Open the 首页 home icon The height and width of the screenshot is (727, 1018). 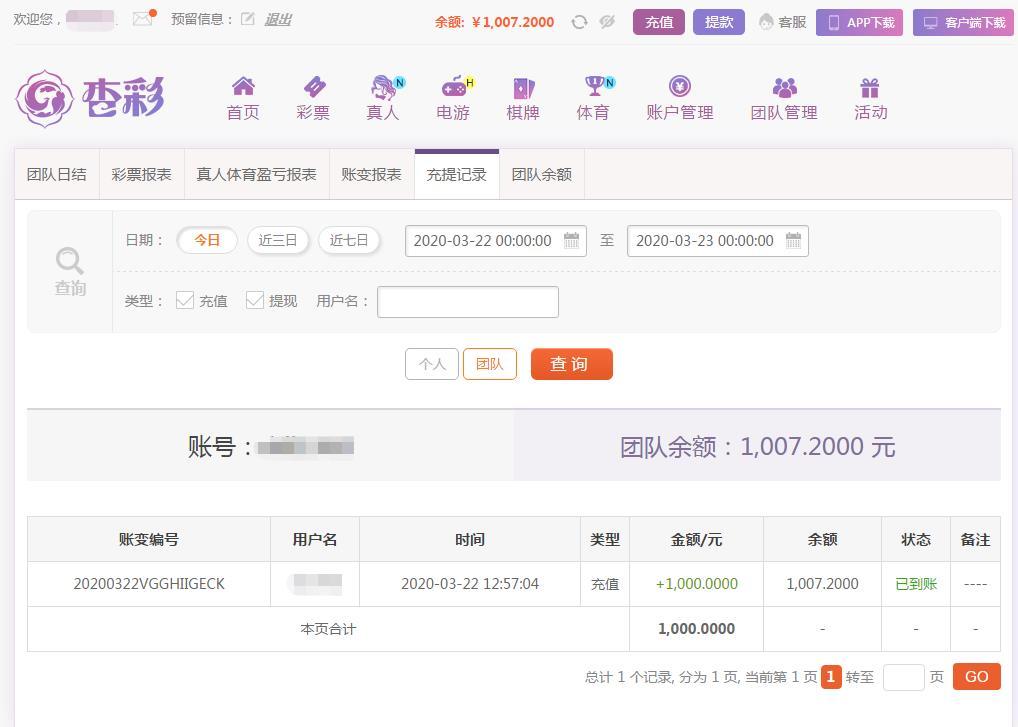pos(243,87)
